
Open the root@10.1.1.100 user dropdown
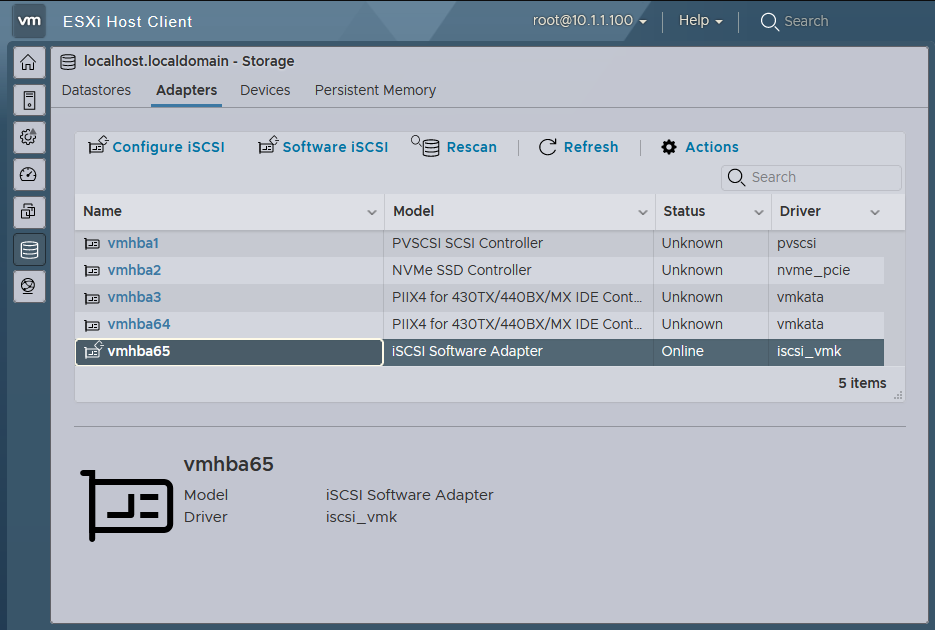tap(590, 21)
